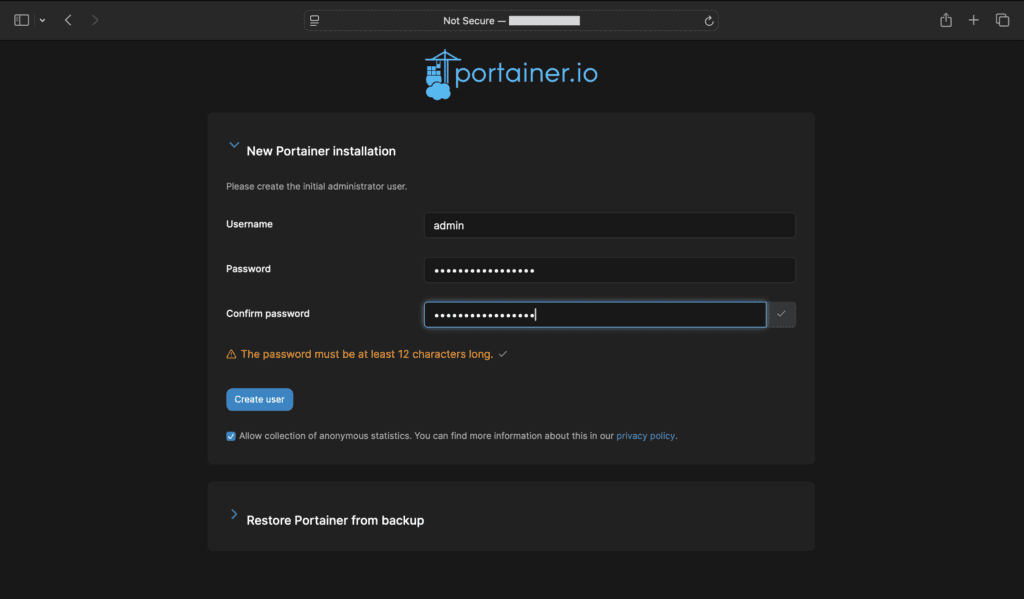1024x599 pixels.
Task: Toggle the Safari sidebar icon
Action: click(x=22, y=20)
